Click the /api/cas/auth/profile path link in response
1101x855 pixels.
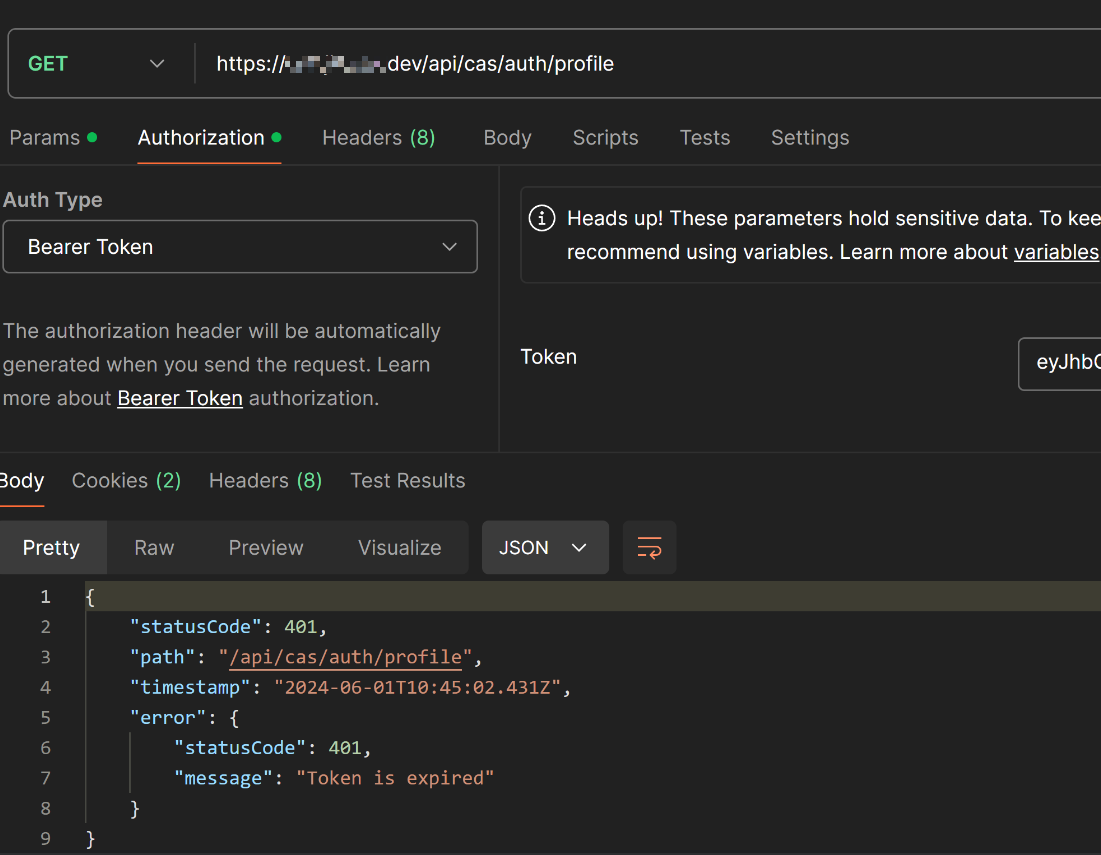tap(345, 657)
